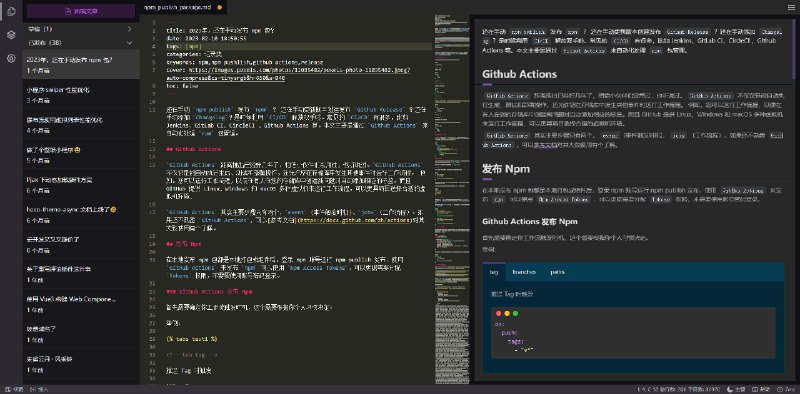
Task: Click the Github Actions heading in preview
Action: point(519,74)
